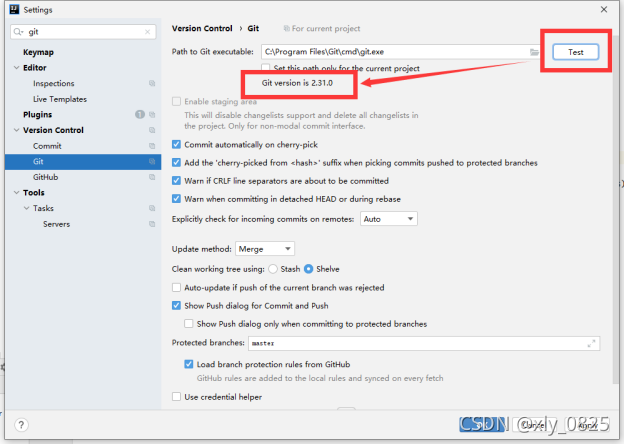Click project-level icon beside Tasks

152,208
